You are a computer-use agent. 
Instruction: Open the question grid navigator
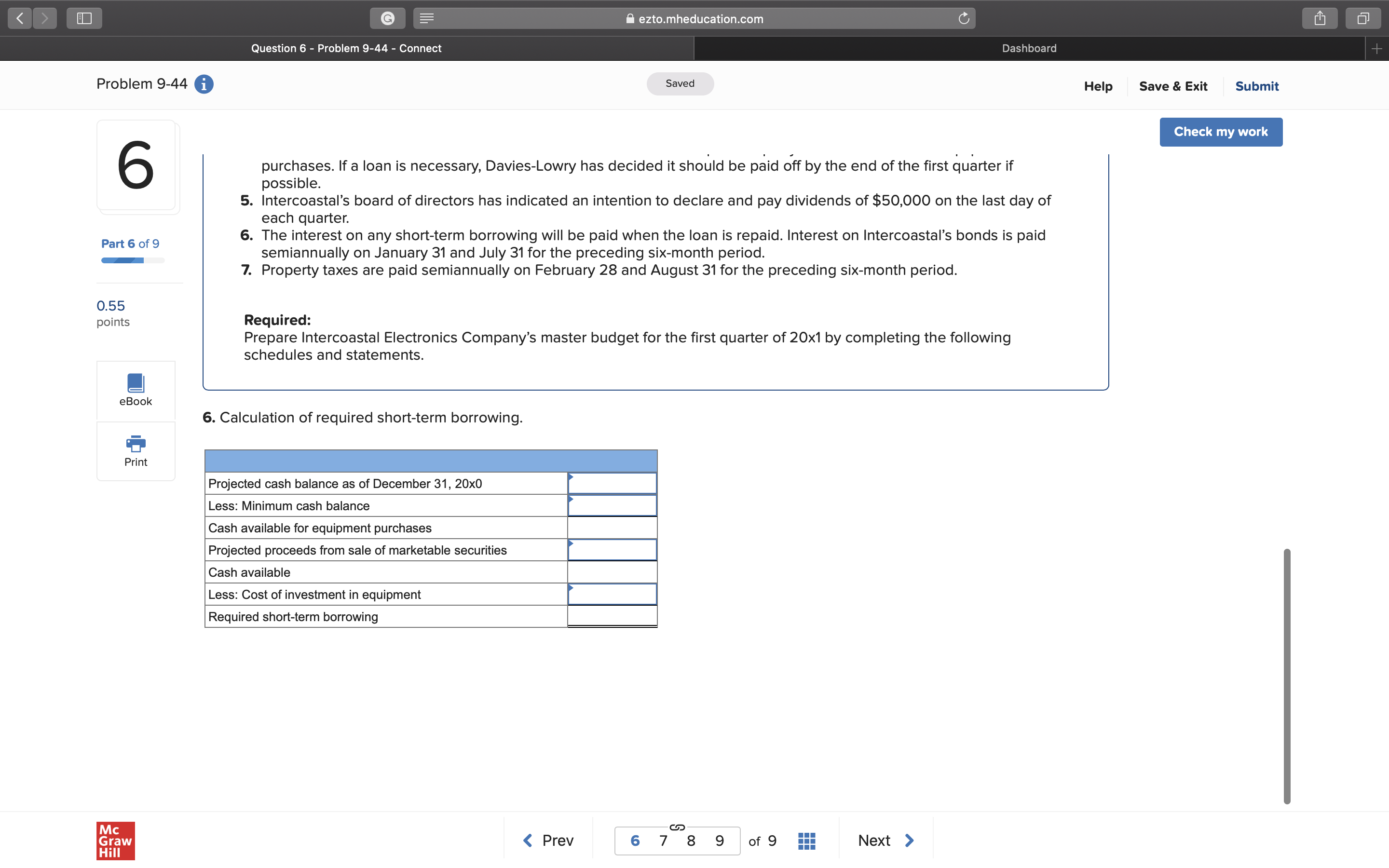[806, 841]
